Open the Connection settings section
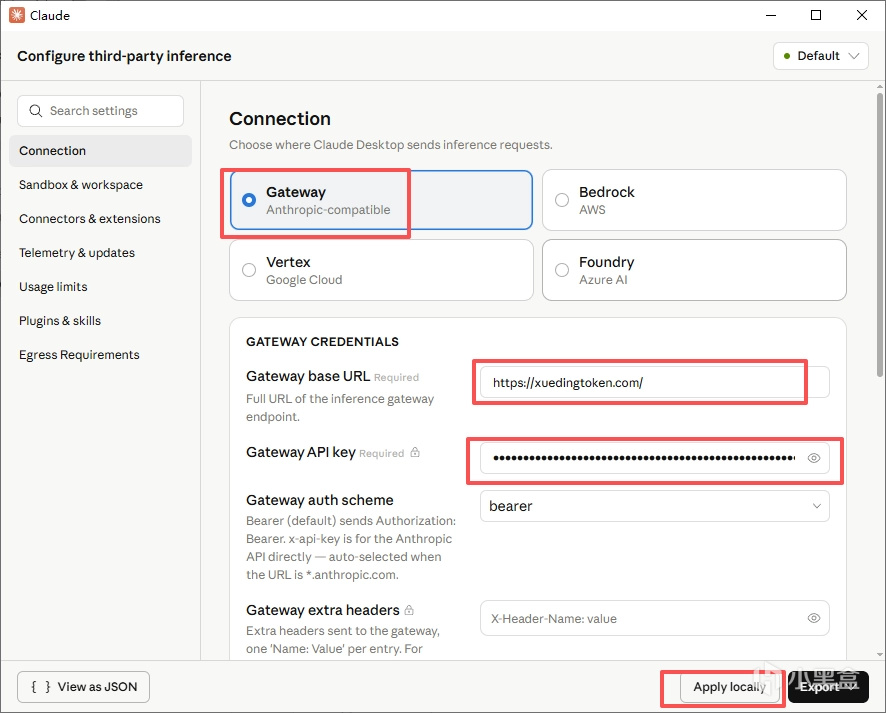This screenshot has height=713, width=886. pyautogui.click(x=101, y=151)
